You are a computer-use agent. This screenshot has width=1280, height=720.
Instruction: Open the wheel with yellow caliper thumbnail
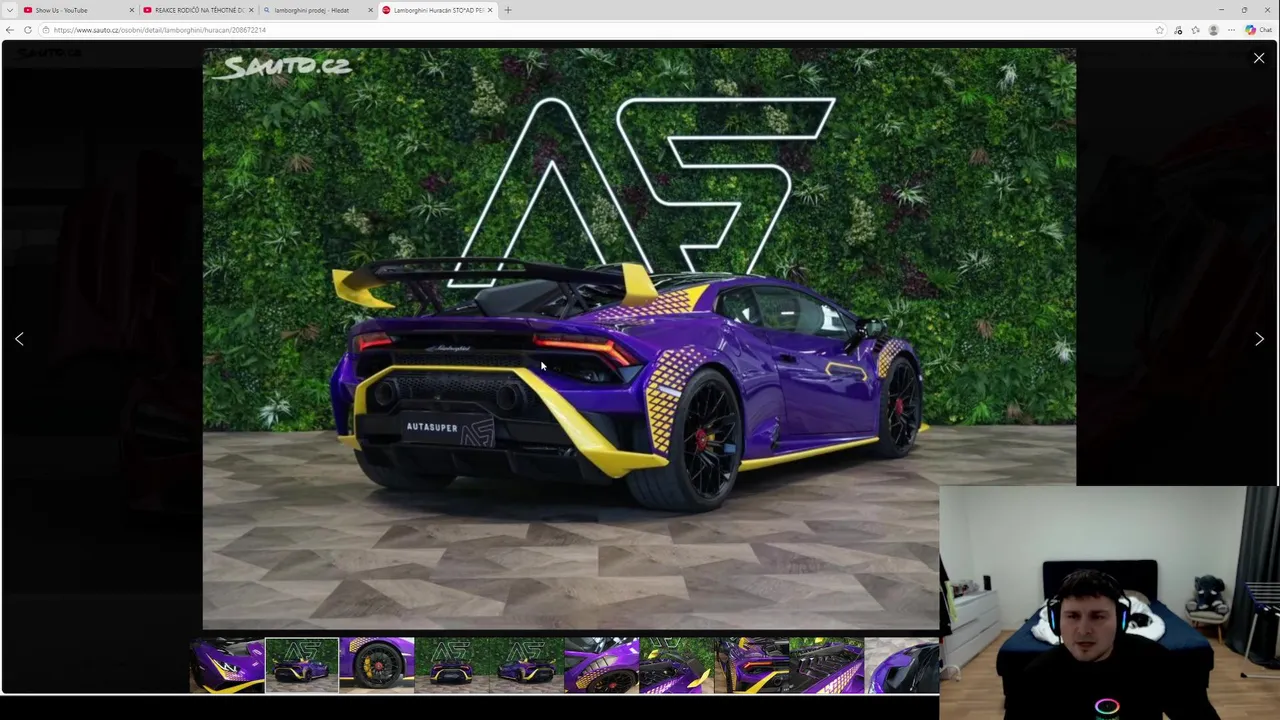point(377,665)
